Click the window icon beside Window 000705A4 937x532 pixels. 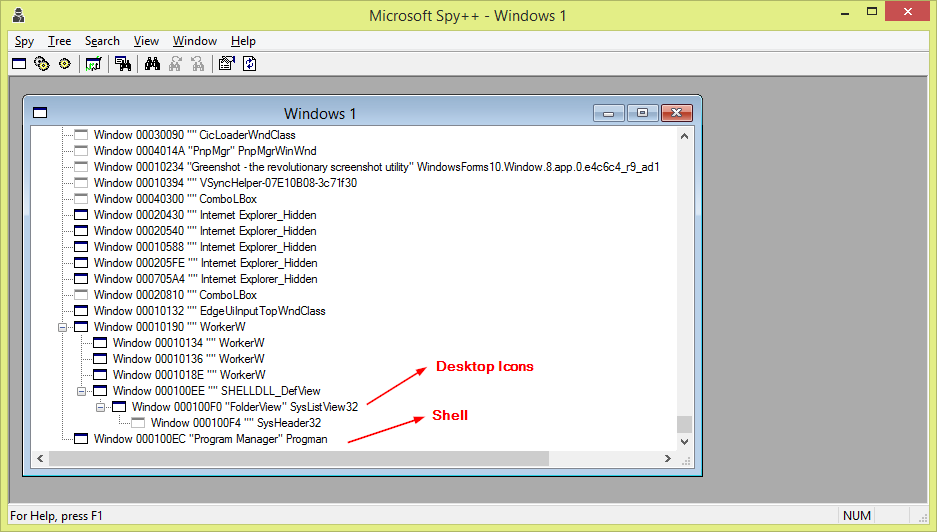[x=81, y=279]
